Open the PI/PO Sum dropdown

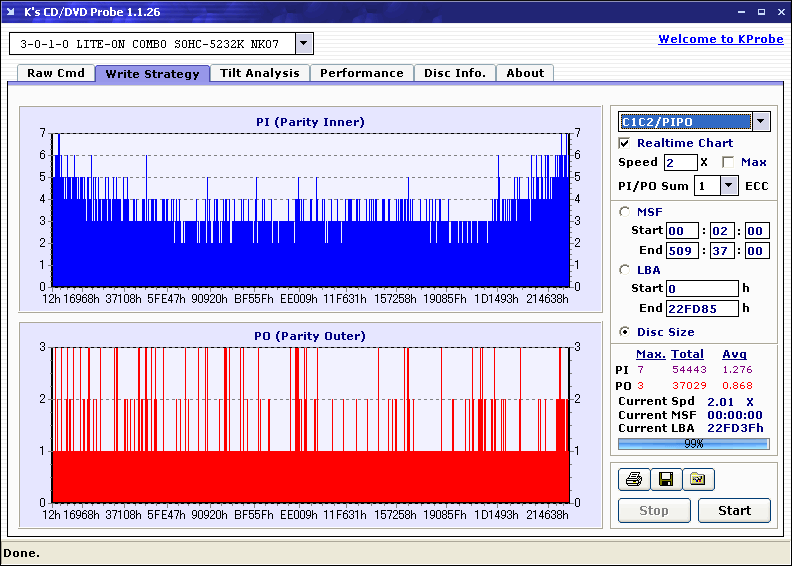(729, 185)
